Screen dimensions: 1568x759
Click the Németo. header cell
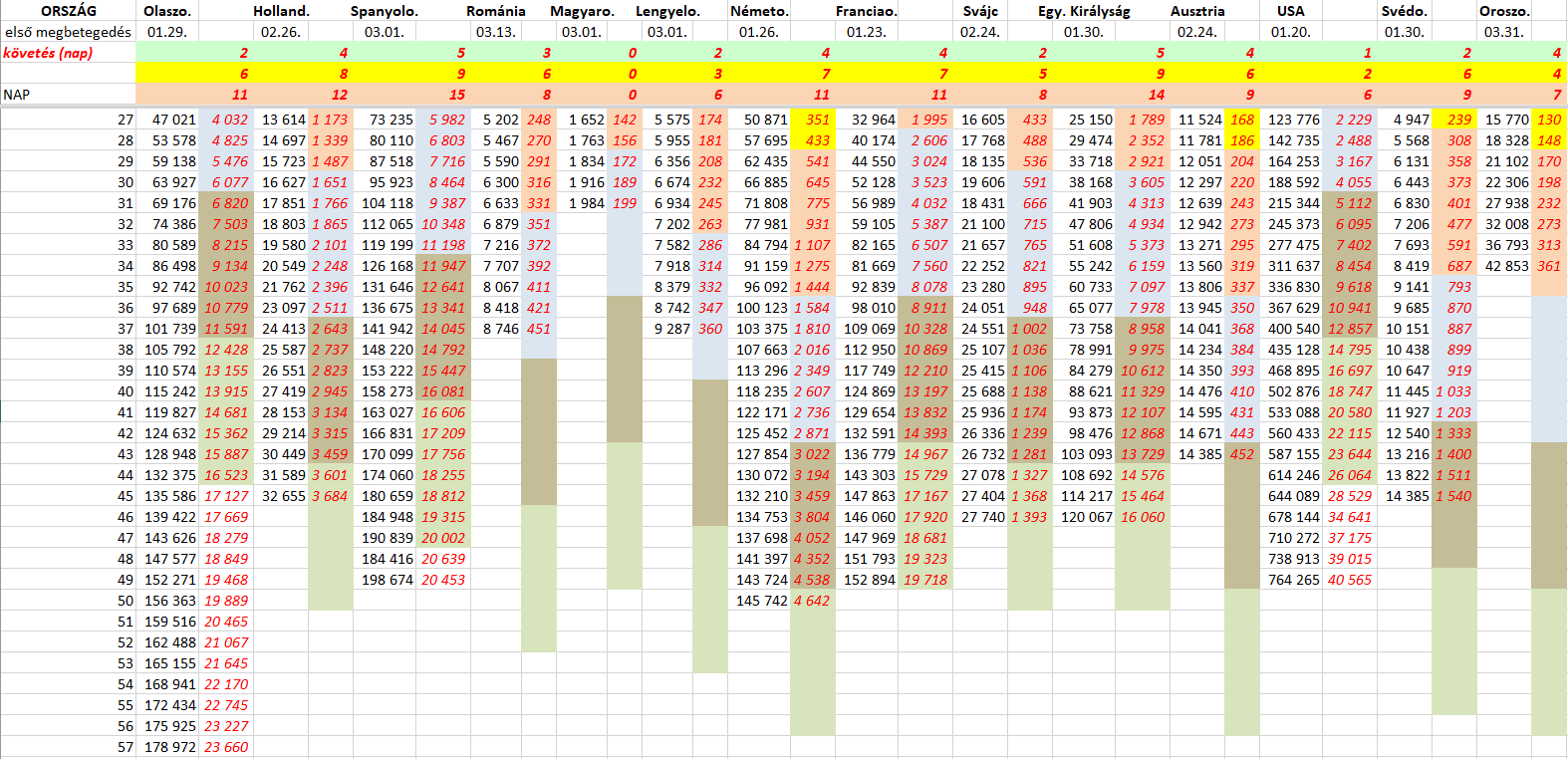[759, 11]
